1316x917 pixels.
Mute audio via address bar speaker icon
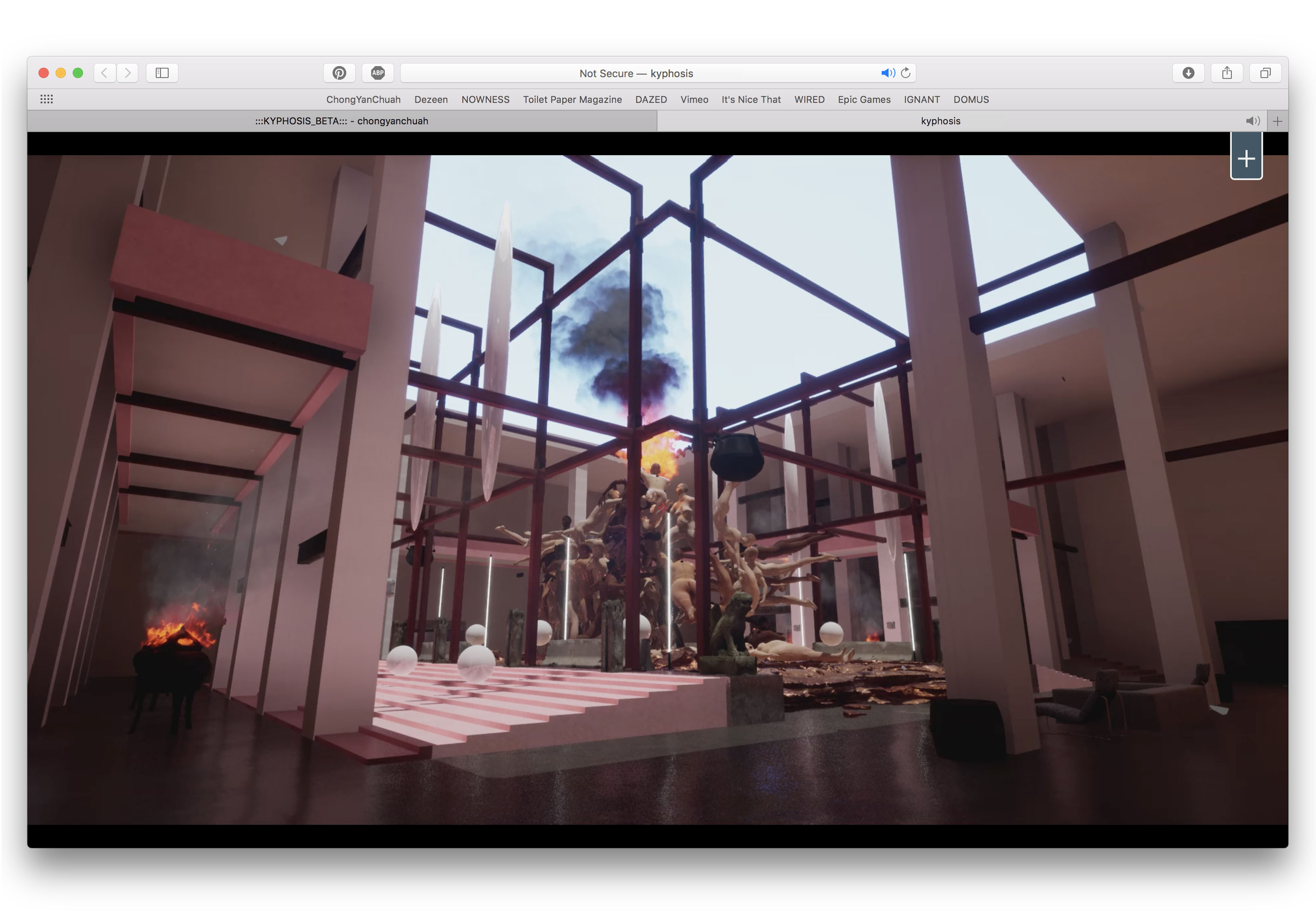click(888, 73)
